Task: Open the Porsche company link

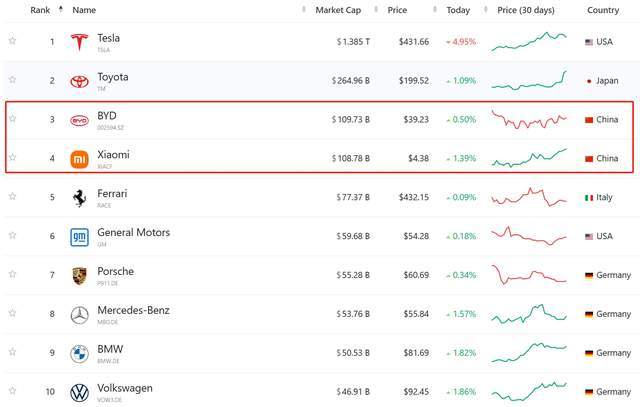Action: coord(116,271)
